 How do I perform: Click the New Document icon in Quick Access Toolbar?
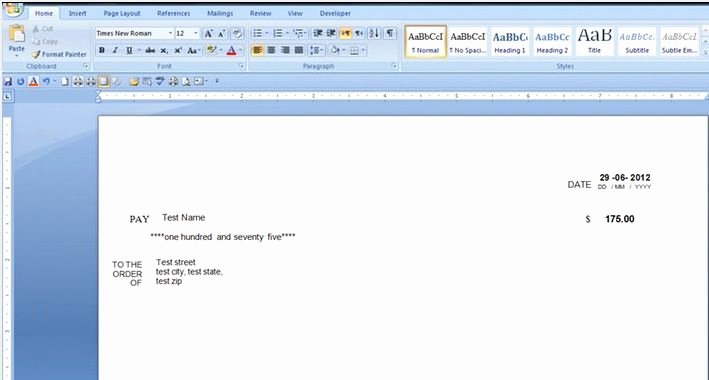(x=65, y=81)
